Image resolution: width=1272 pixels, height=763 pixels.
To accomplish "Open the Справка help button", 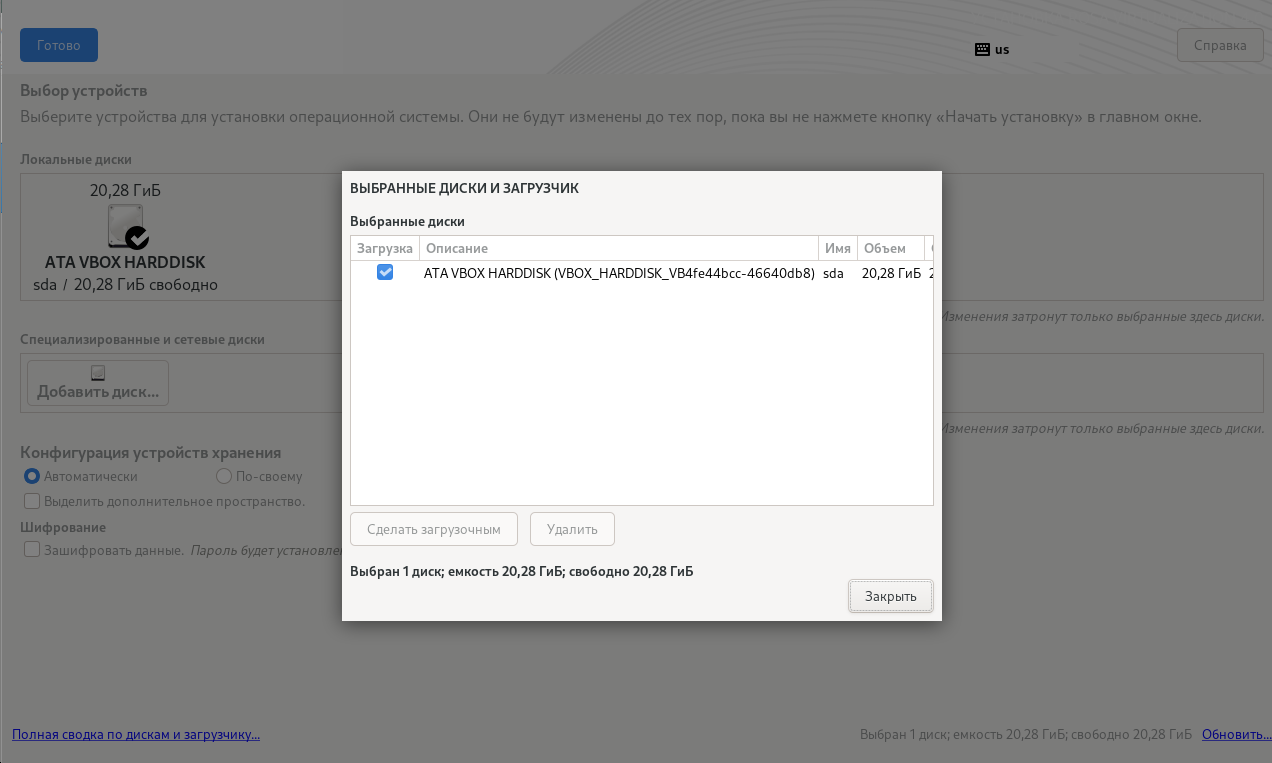I will pyautogui.click(x=1220, y=45).
